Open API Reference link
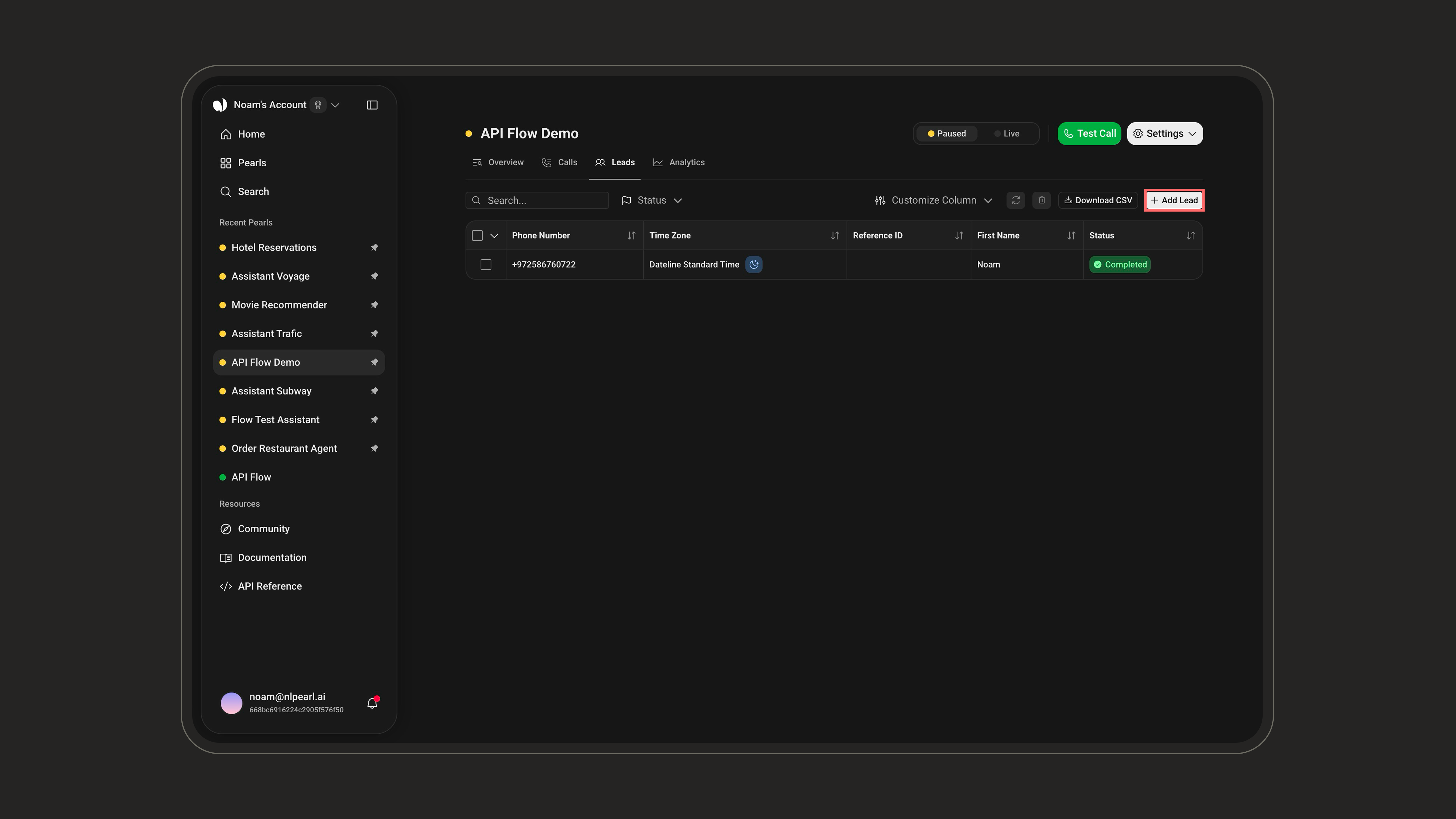Viewport: 1456px width, 819px height. 298,587
